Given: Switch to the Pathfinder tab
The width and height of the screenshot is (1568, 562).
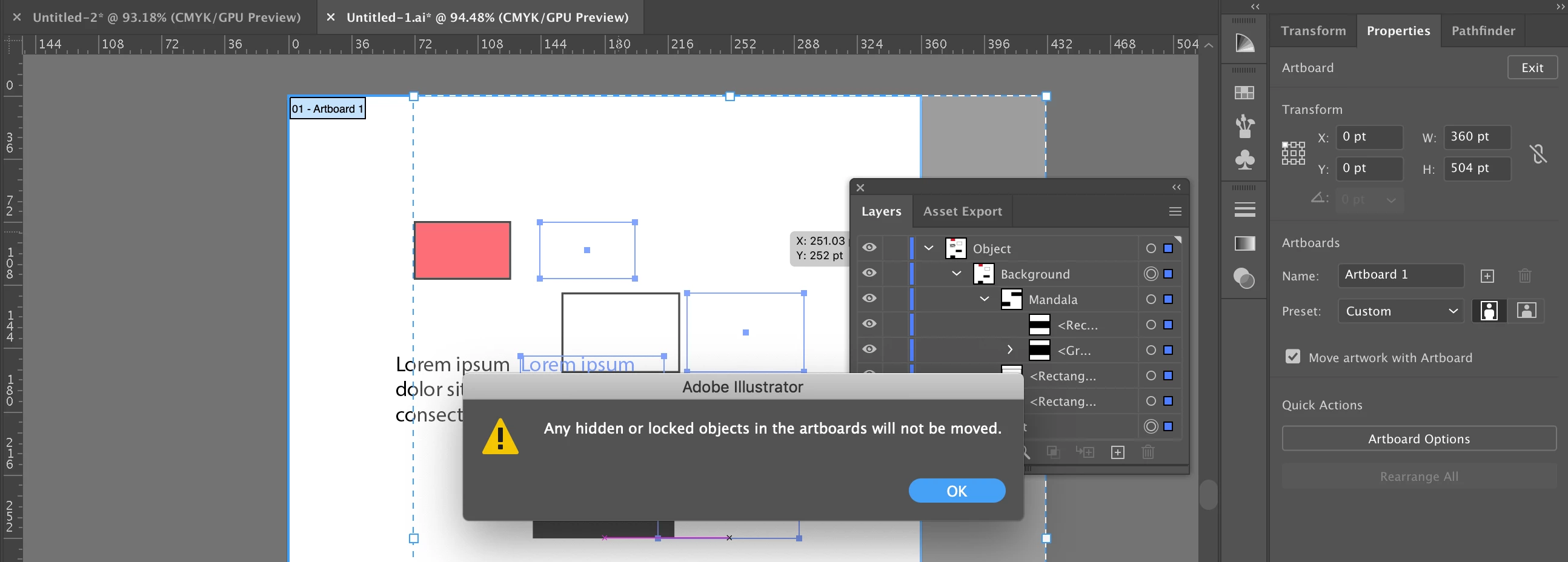Looking at the screenshot, I should (x=1483, y=31).
